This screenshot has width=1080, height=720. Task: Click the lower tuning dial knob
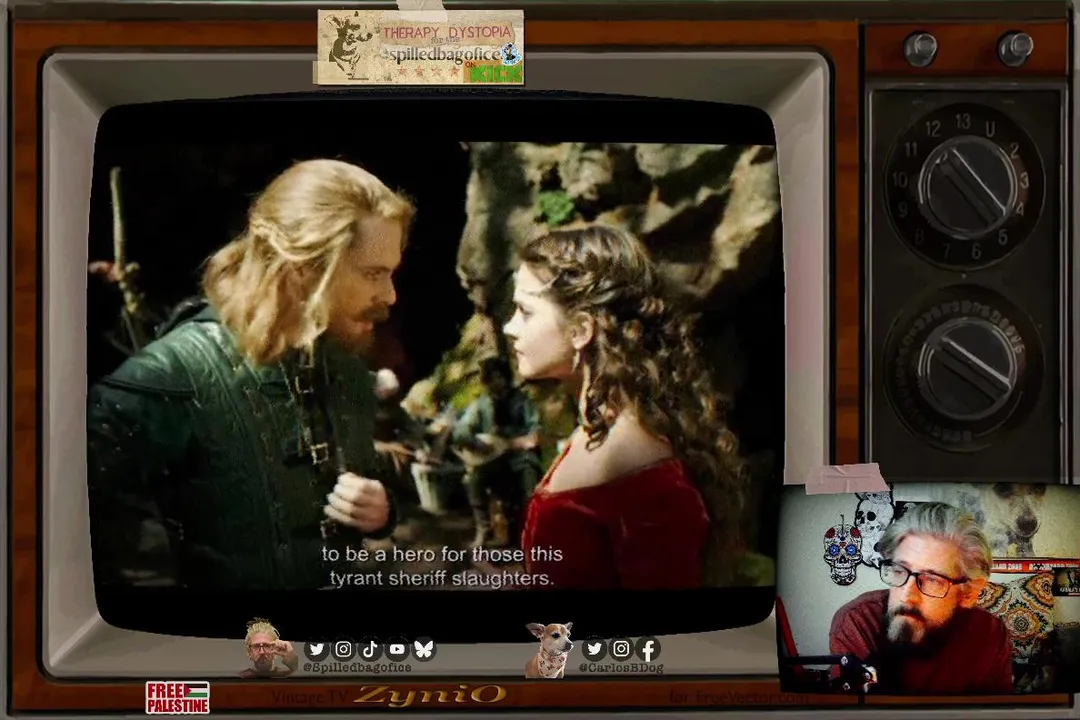click(x=967, y=367)
